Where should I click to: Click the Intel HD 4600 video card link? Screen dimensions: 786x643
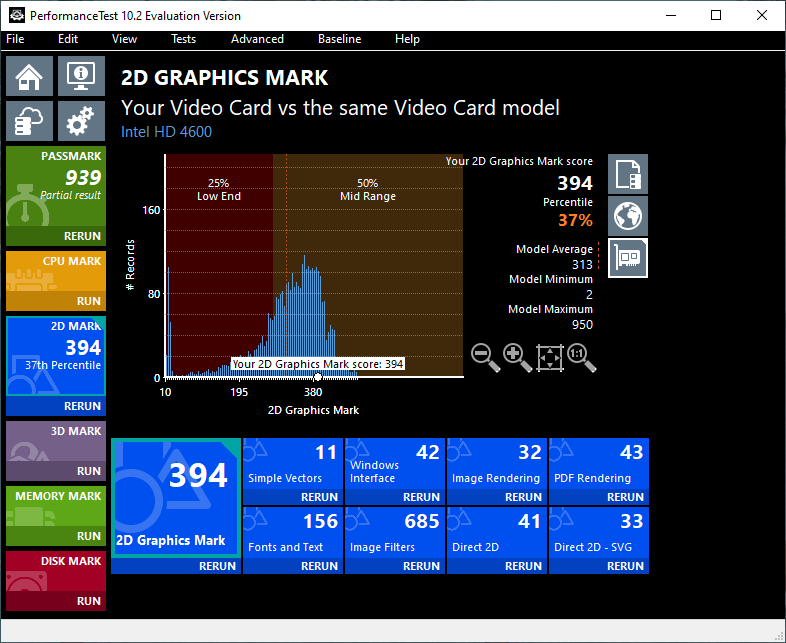[166, 132]
